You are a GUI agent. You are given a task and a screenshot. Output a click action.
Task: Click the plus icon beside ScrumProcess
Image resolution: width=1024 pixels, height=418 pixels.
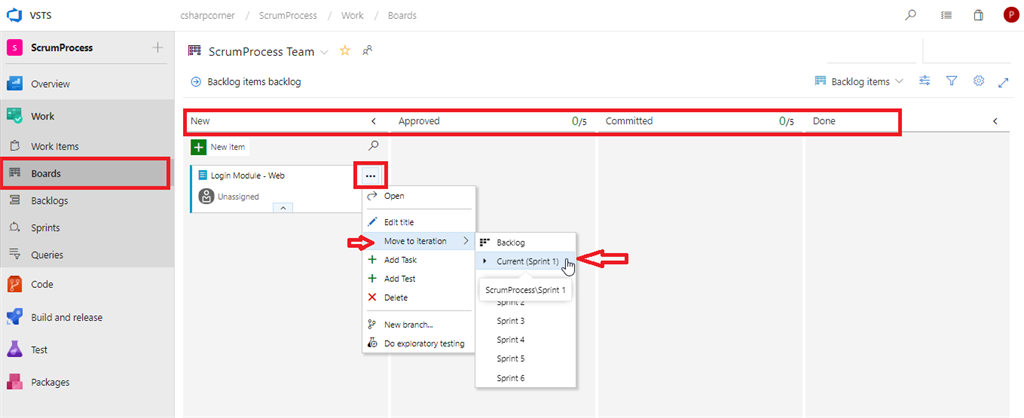click(x=157, y=47)
